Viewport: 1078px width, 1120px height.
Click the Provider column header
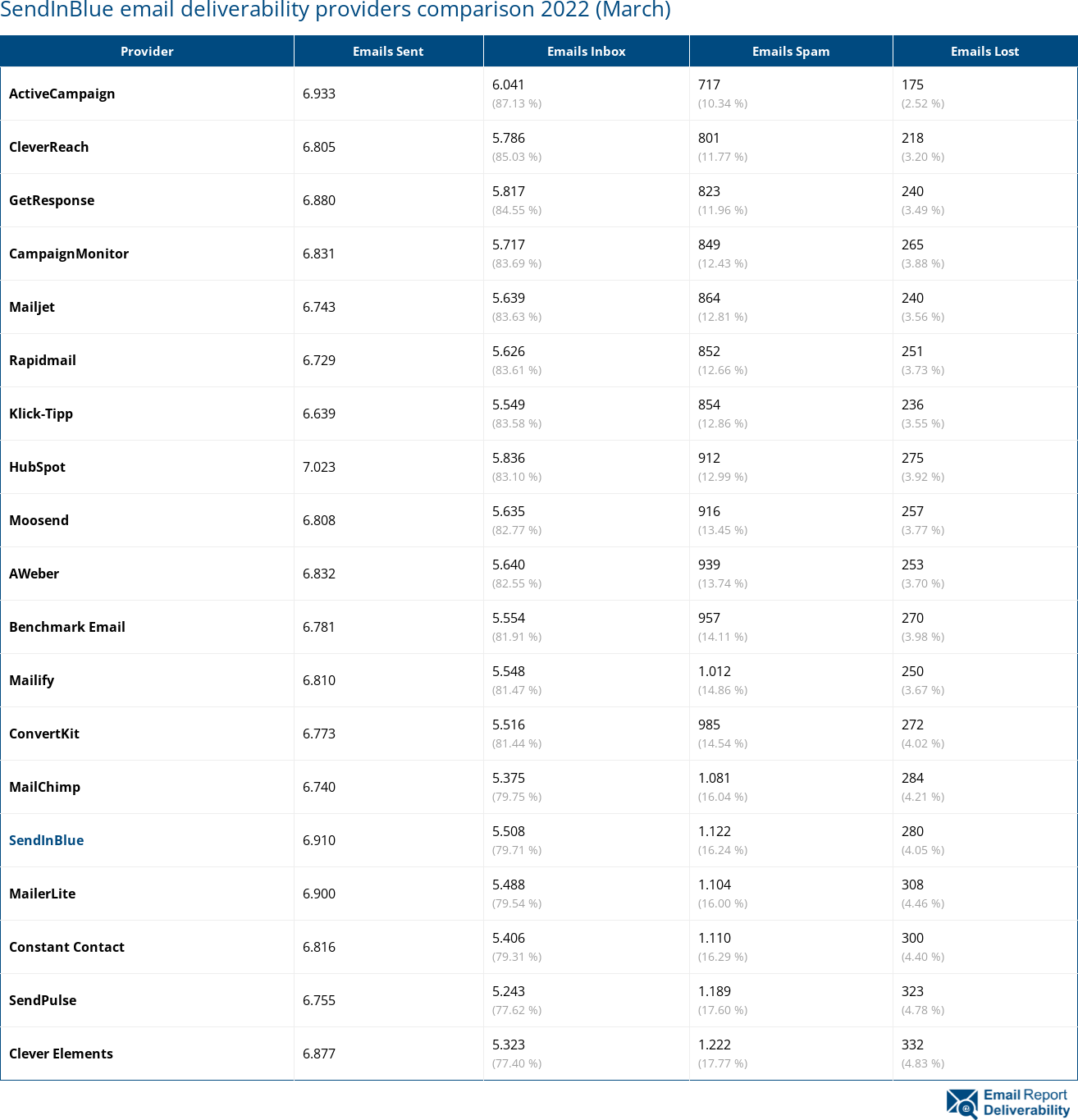pos(147,51)
